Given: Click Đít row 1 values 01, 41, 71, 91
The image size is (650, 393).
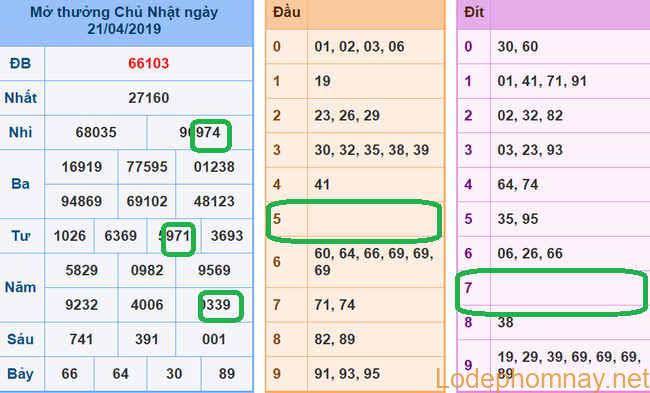Looking at the screenshot, I should (542, 81).
